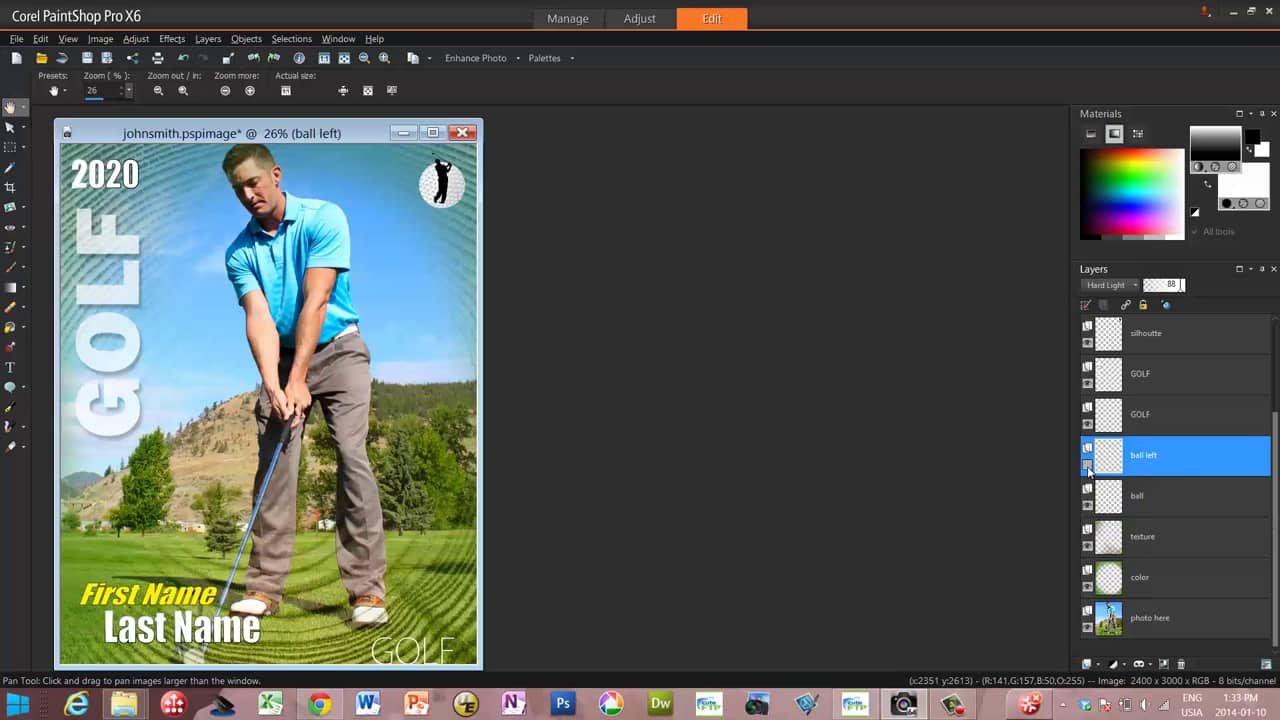
Task: Click the Delete layer trash icon
Action: 1181,664
